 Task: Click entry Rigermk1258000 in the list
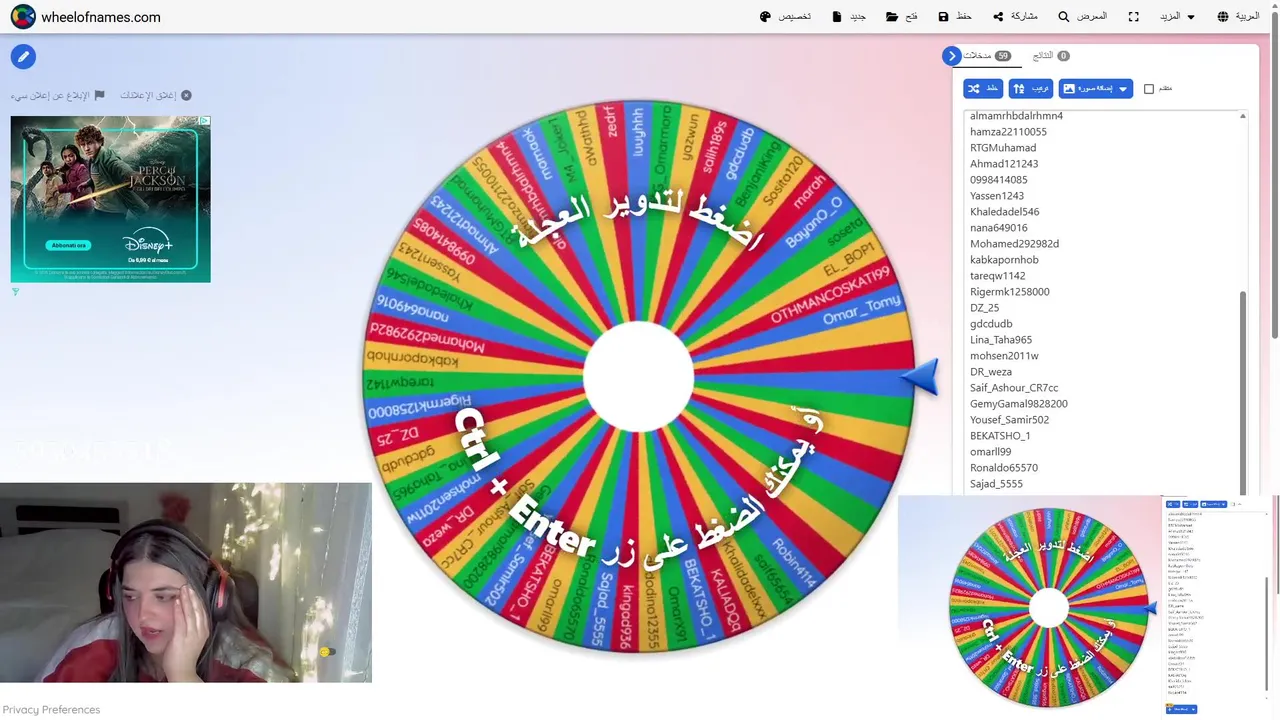pyautogui.click(x=1009, y=292)
